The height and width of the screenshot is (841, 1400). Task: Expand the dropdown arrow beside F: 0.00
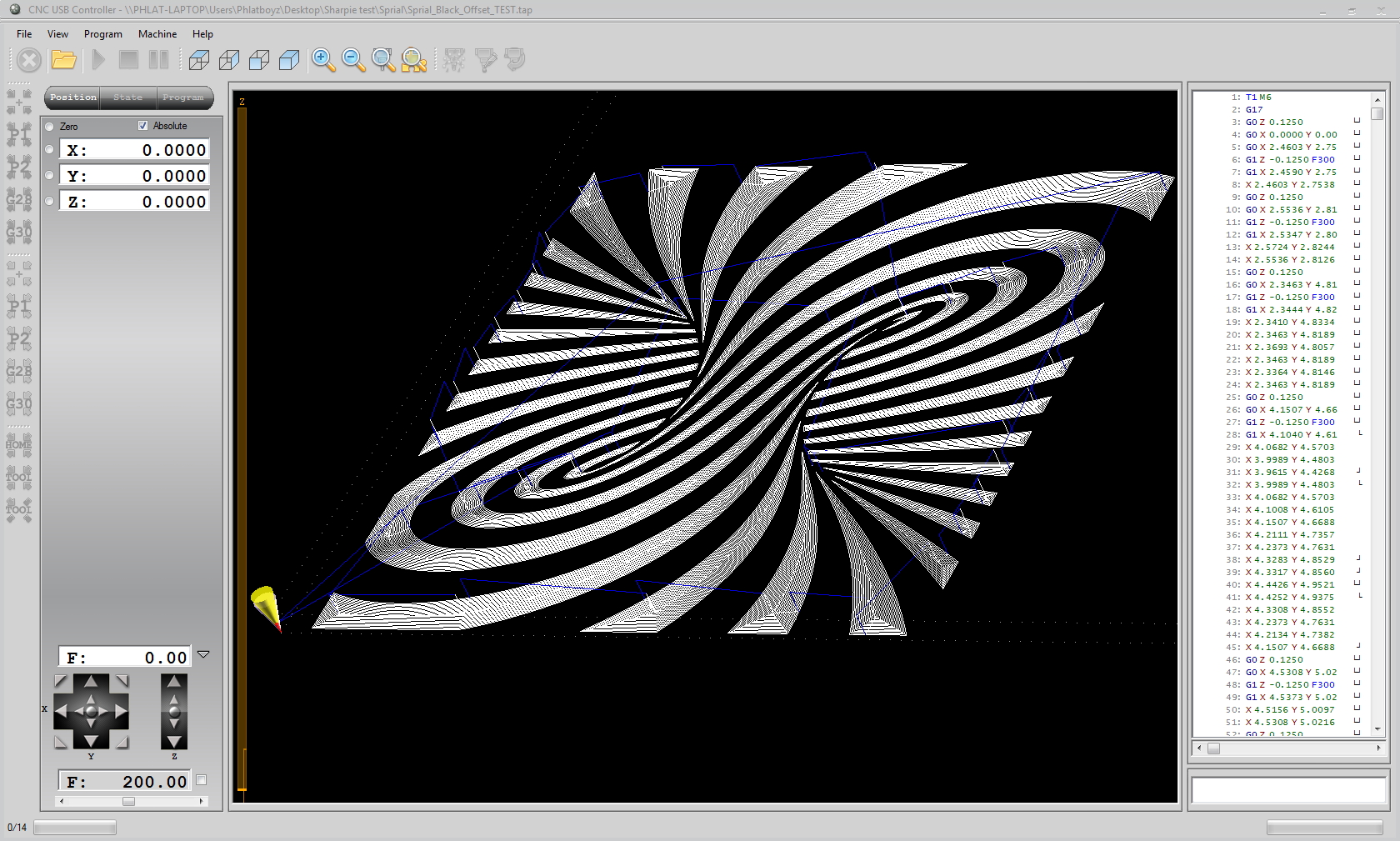tap(203, 655)
